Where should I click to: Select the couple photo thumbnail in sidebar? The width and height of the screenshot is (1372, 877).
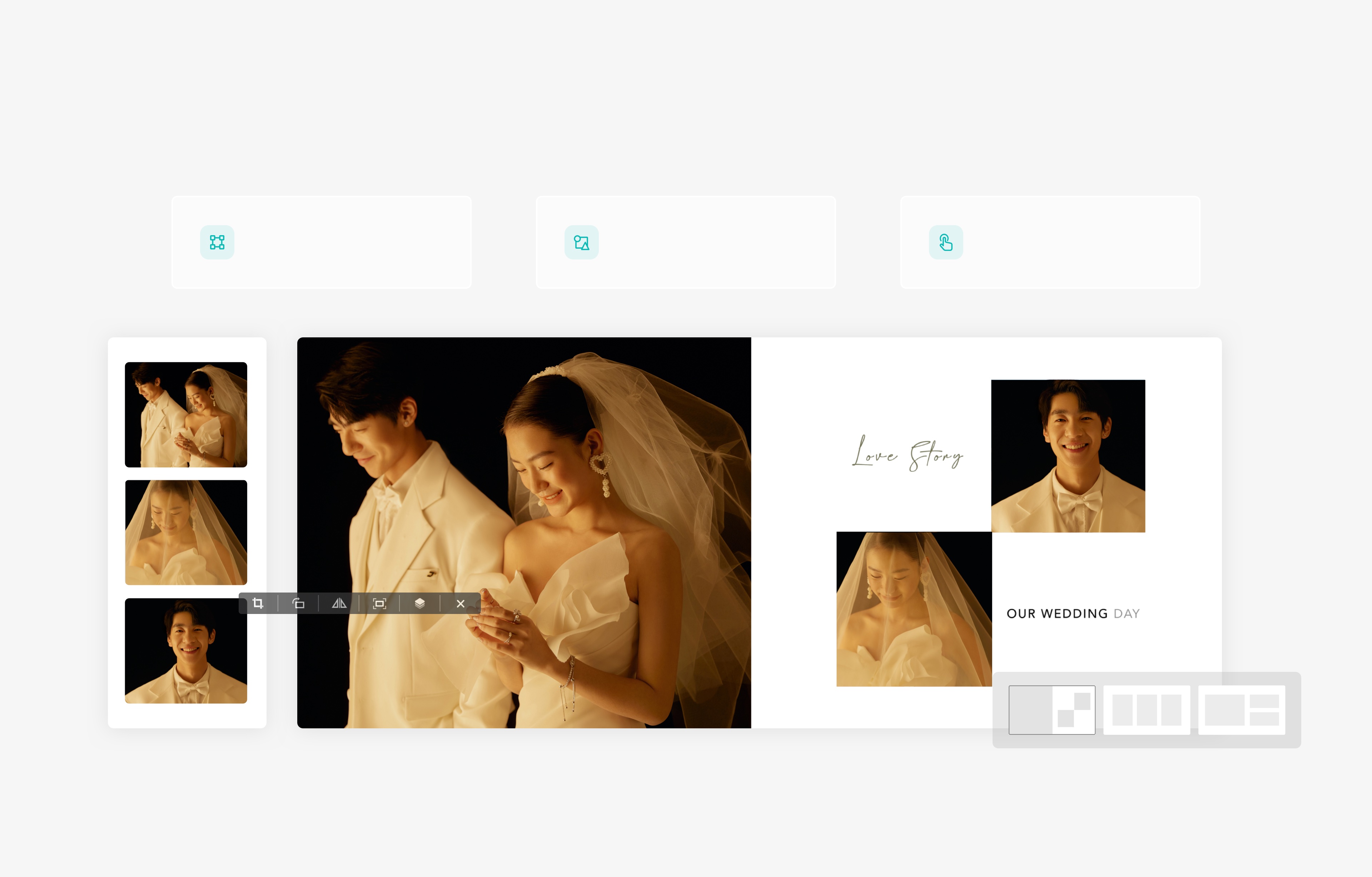coord(186,414)
